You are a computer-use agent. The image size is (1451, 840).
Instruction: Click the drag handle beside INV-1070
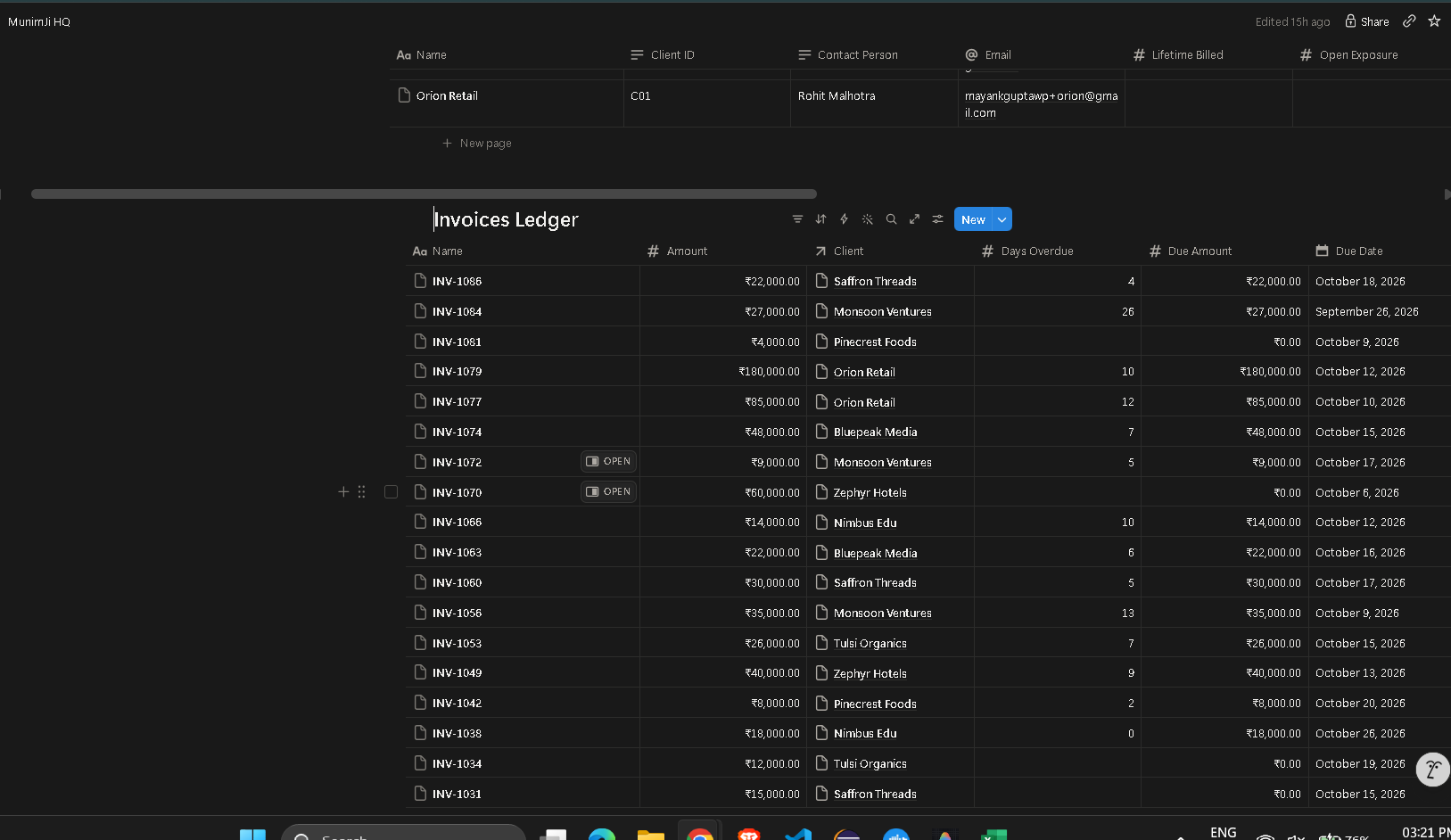[x=361, y=492]
